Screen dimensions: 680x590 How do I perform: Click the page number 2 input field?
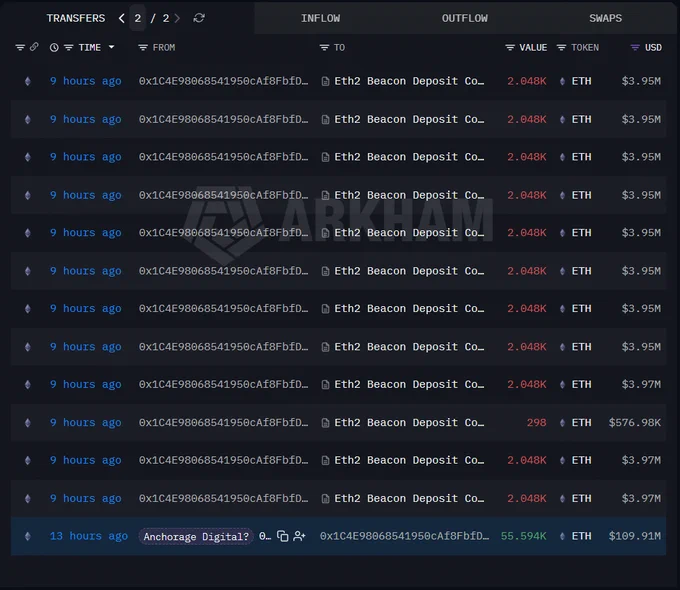(137, 18)
